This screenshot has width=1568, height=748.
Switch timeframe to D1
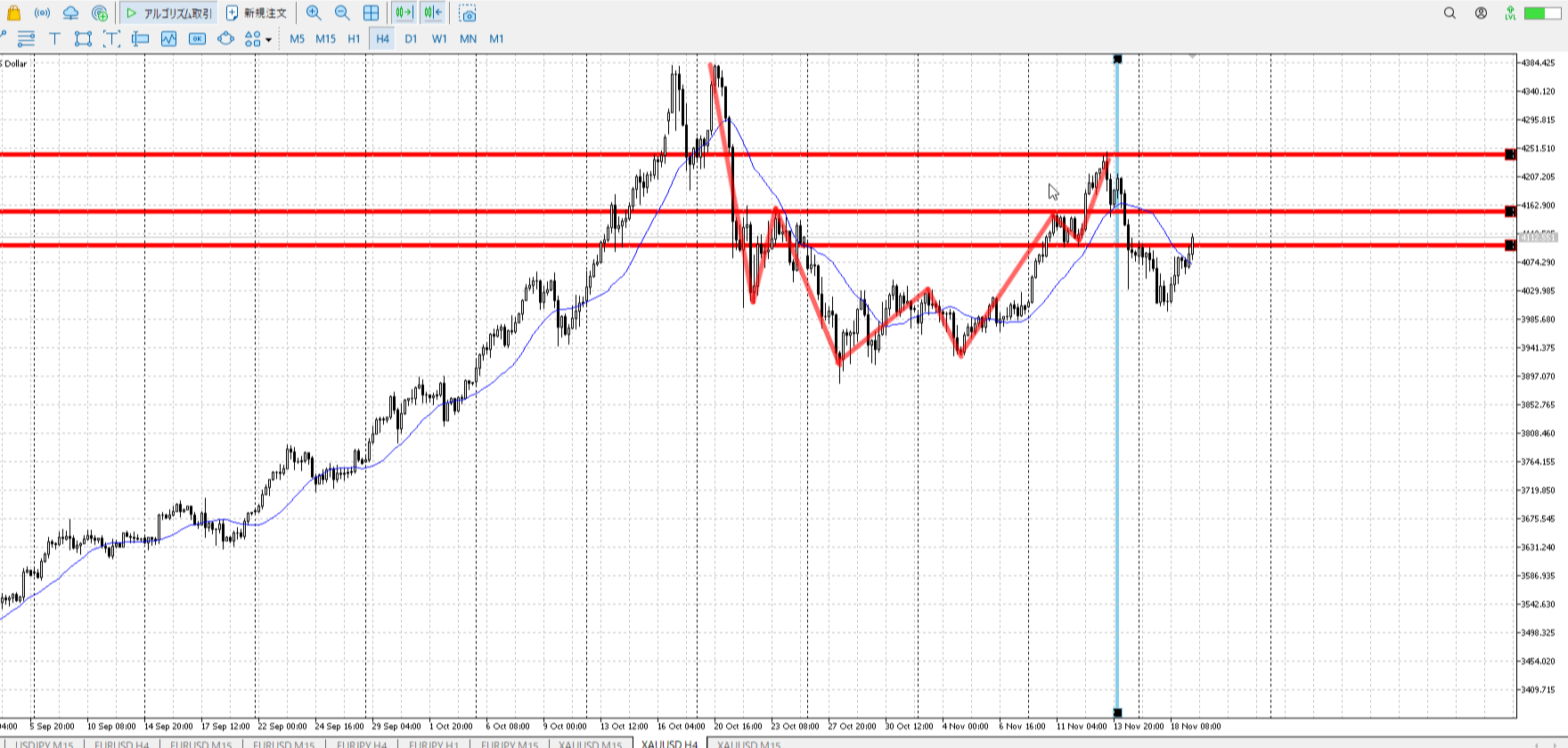pyautogui.click(x=411, y=38)
